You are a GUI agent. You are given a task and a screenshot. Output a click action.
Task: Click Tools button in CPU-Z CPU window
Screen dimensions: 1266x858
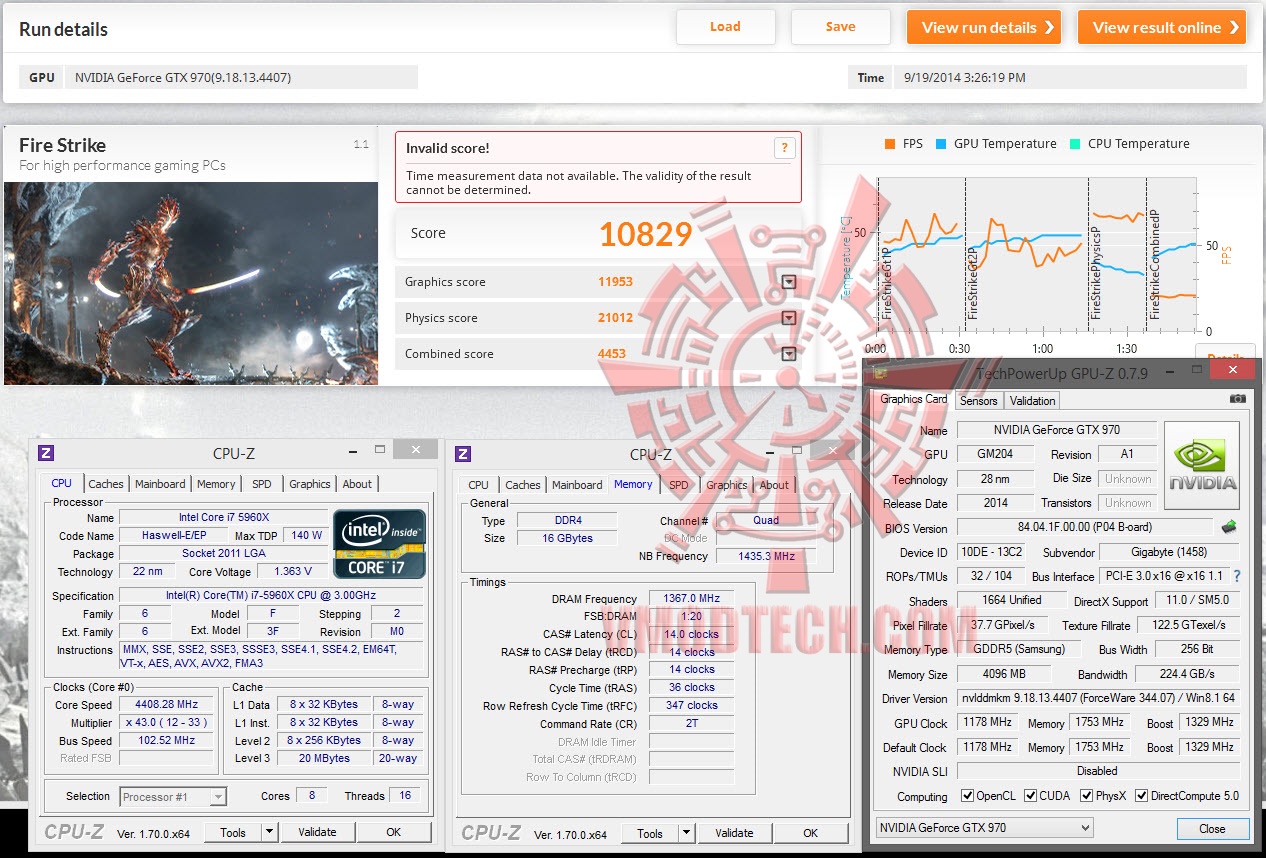tap(233, 832)
